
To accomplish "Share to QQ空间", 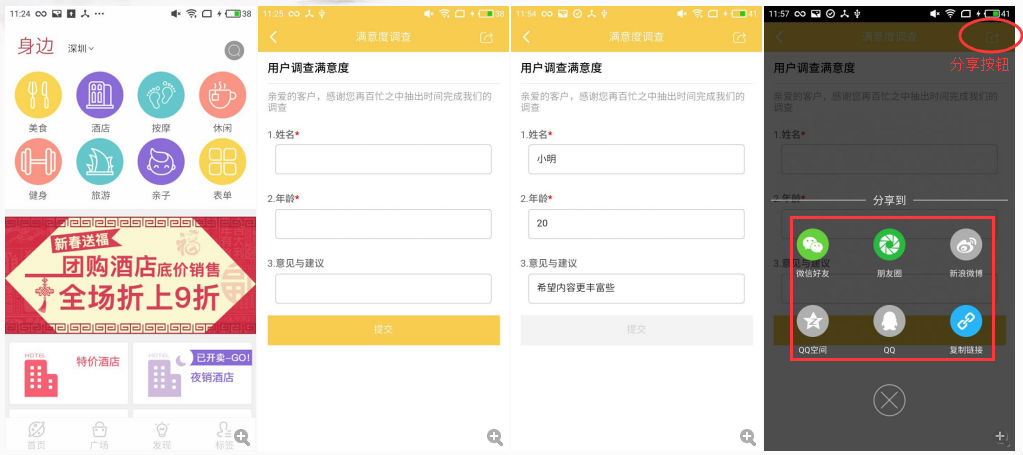I will pos(812,321).
